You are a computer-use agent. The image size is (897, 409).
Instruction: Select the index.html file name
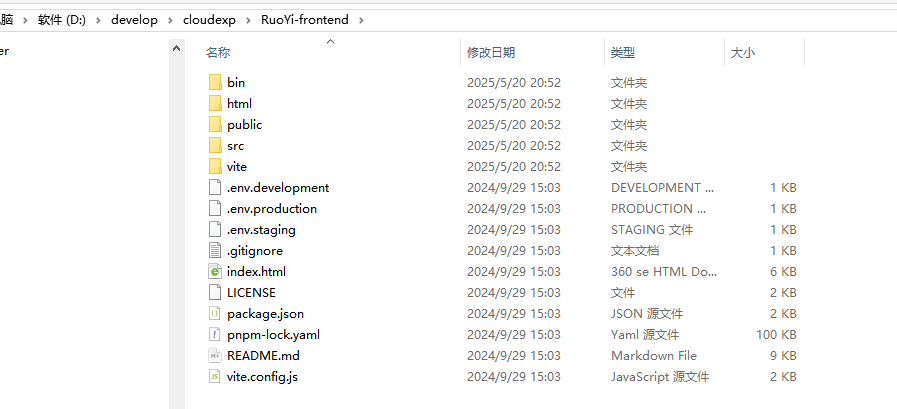point(256,272)
